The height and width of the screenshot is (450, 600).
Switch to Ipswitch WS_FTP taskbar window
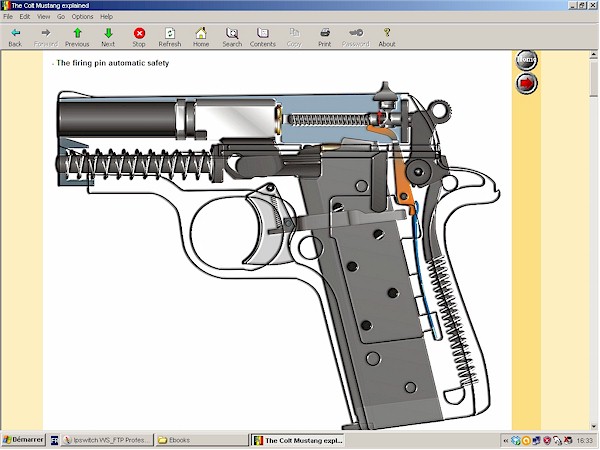click(108, 440)
